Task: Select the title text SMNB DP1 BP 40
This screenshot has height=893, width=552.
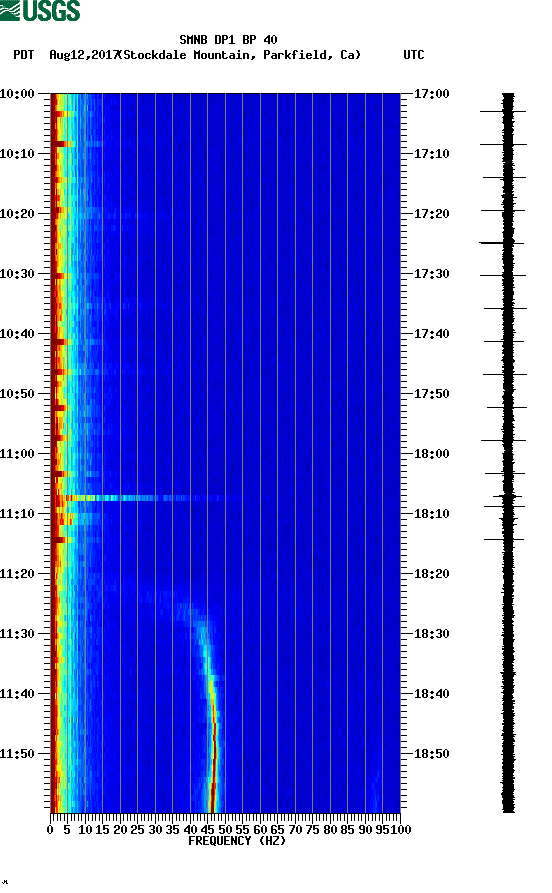Action: click(x=228, y=40)
